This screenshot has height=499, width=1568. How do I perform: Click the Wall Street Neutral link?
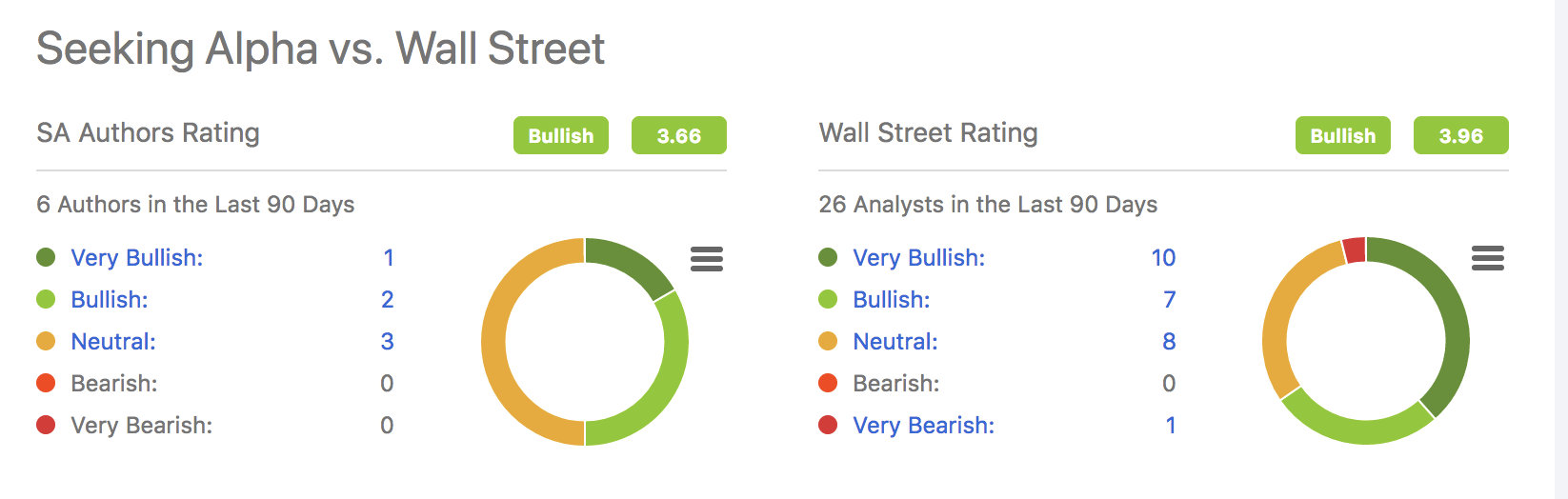pyautogui.click(x=895, y=342)
